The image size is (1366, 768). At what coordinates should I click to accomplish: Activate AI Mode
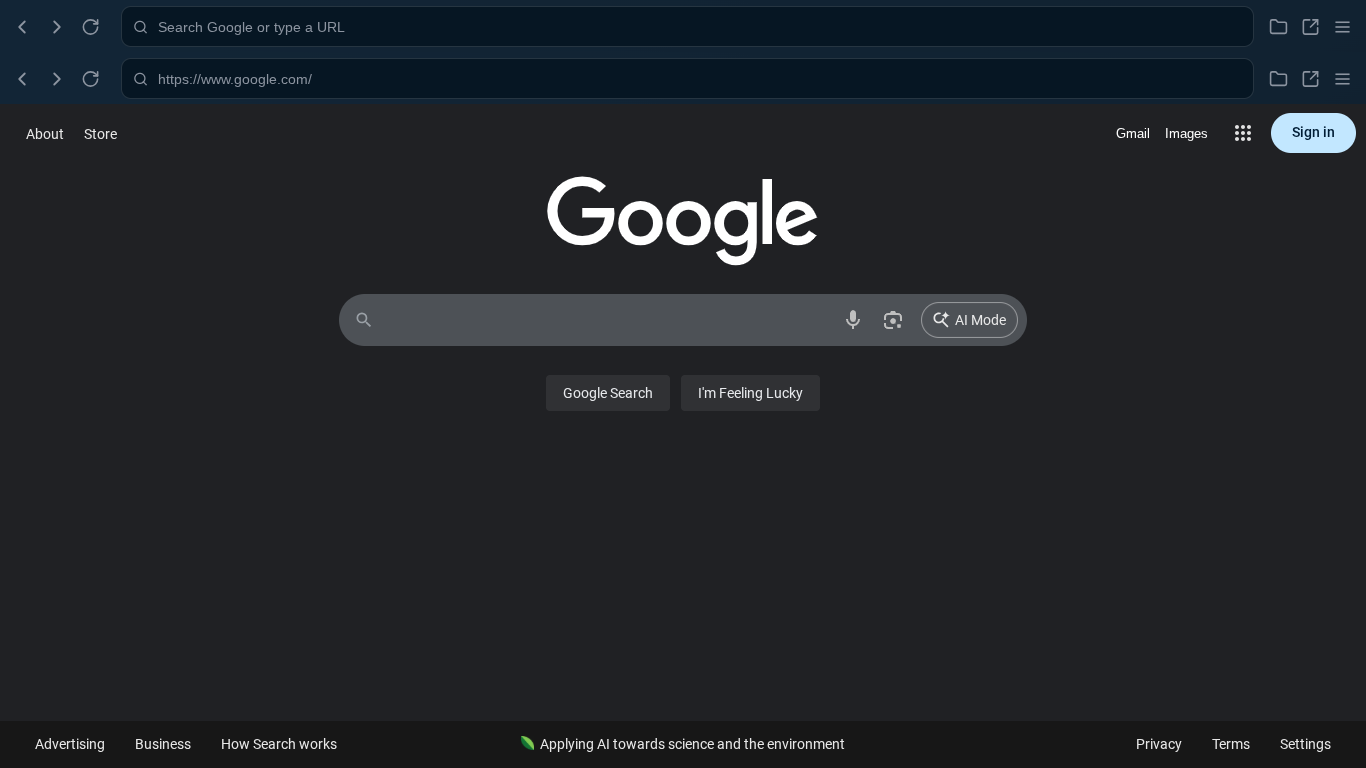coord(969,320)
